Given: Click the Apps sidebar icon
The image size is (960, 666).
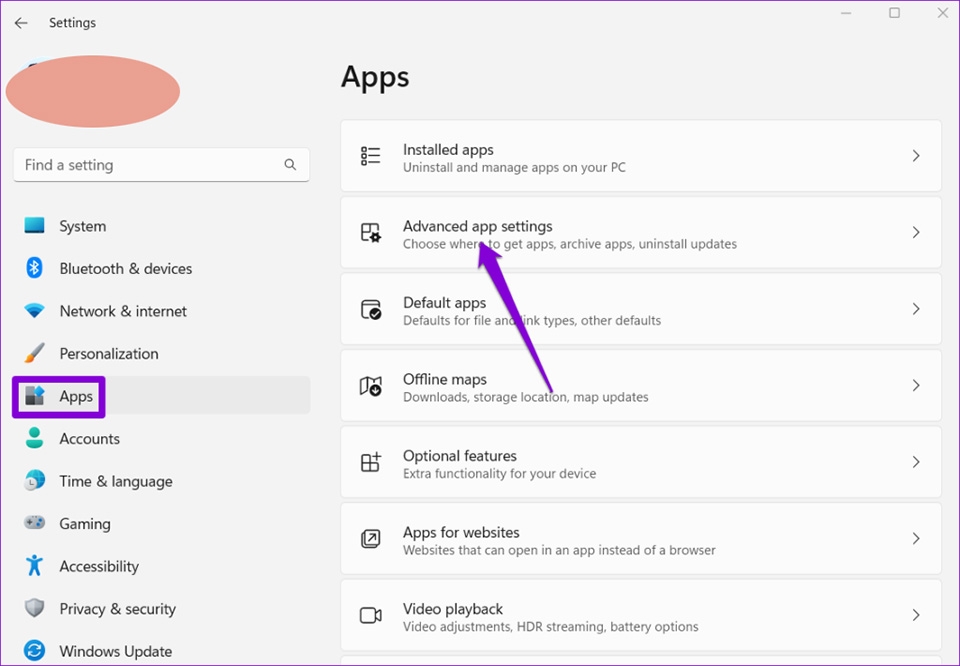Looking at the screenshot, I should [34, 396].
